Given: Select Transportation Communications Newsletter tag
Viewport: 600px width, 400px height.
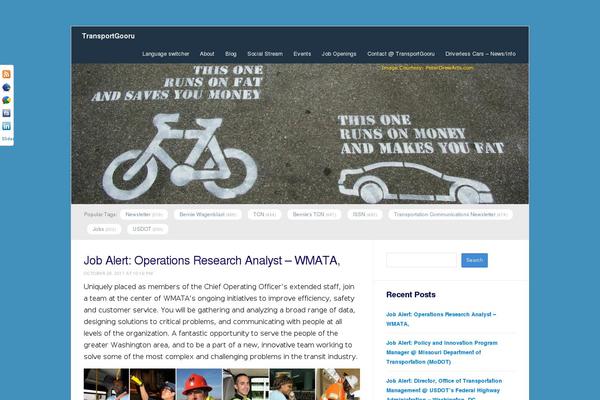Looking at the screenshot, I should click(x=450, y=214).
